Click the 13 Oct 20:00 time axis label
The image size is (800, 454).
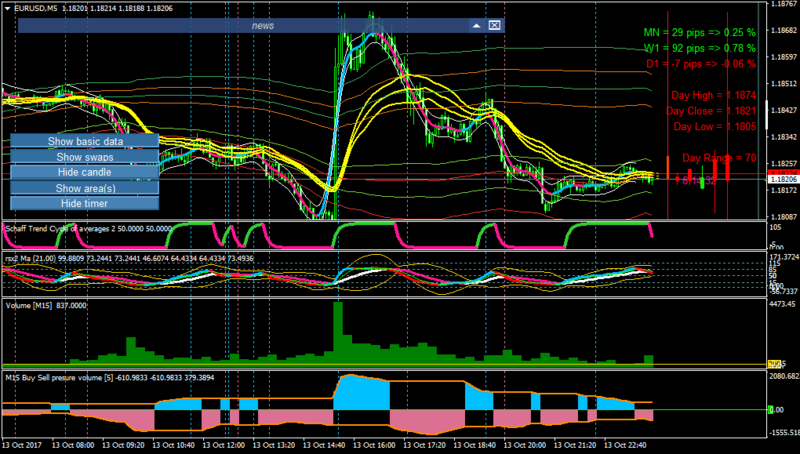[524, 445]
